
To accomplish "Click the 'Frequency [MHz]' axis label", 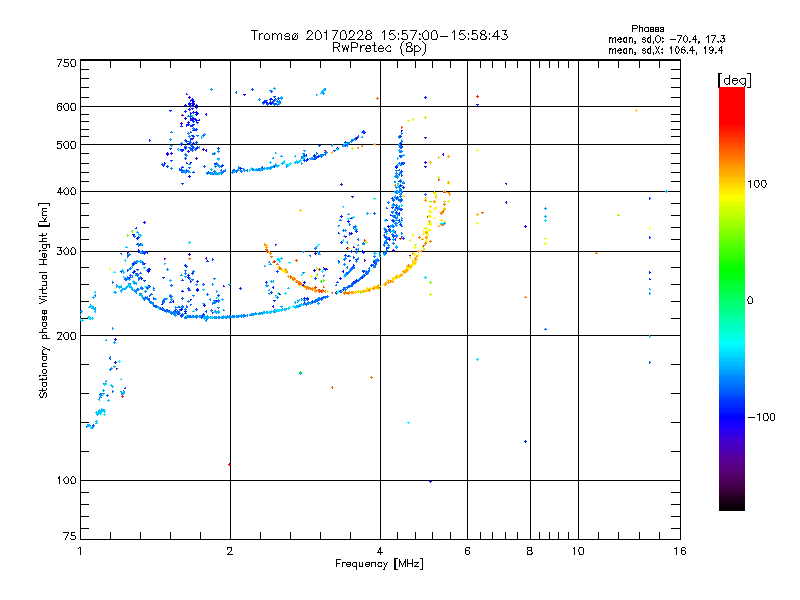I will (379, 564).
